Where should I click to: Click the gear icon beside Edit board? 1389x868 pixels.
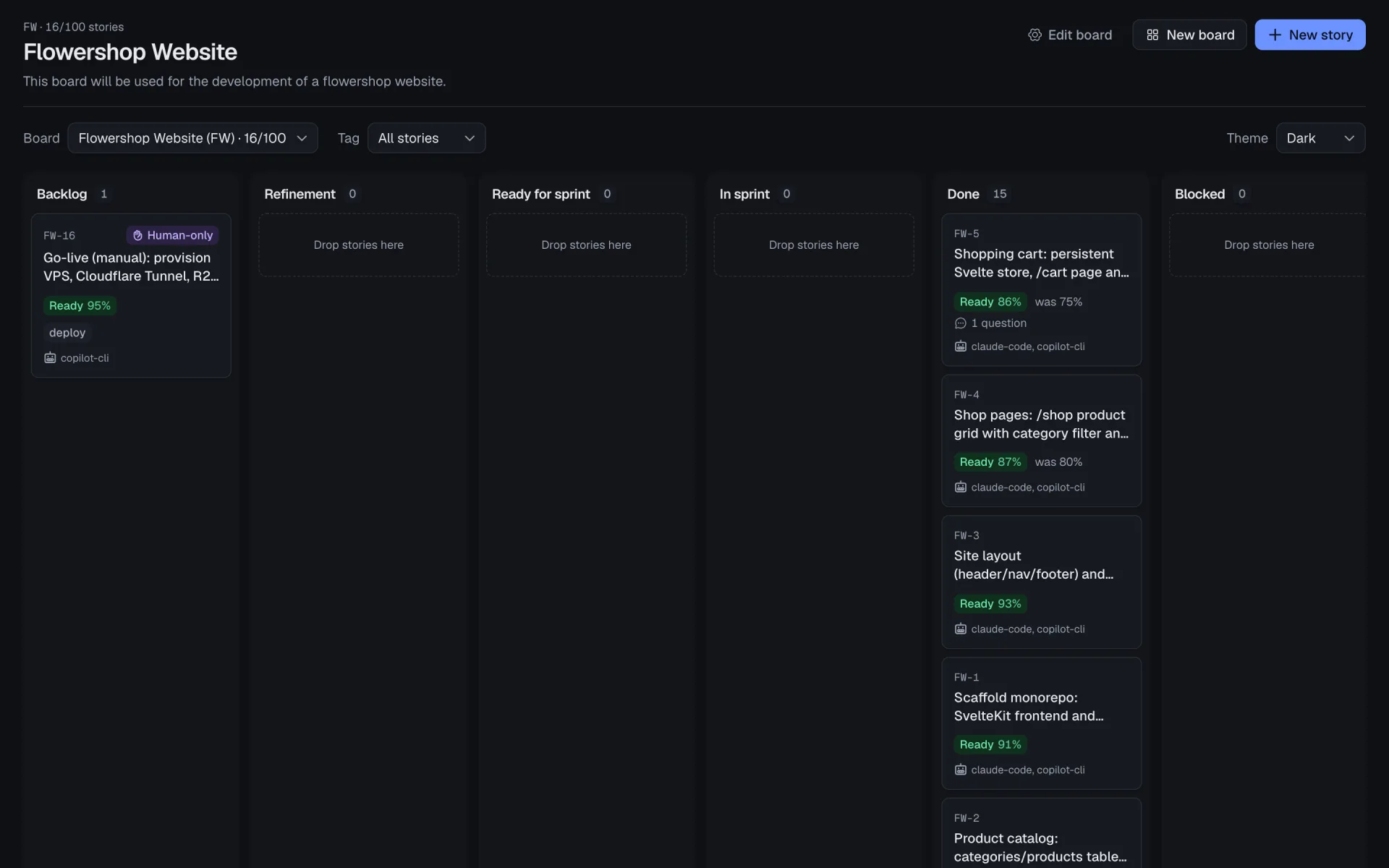pos(1035,35)
